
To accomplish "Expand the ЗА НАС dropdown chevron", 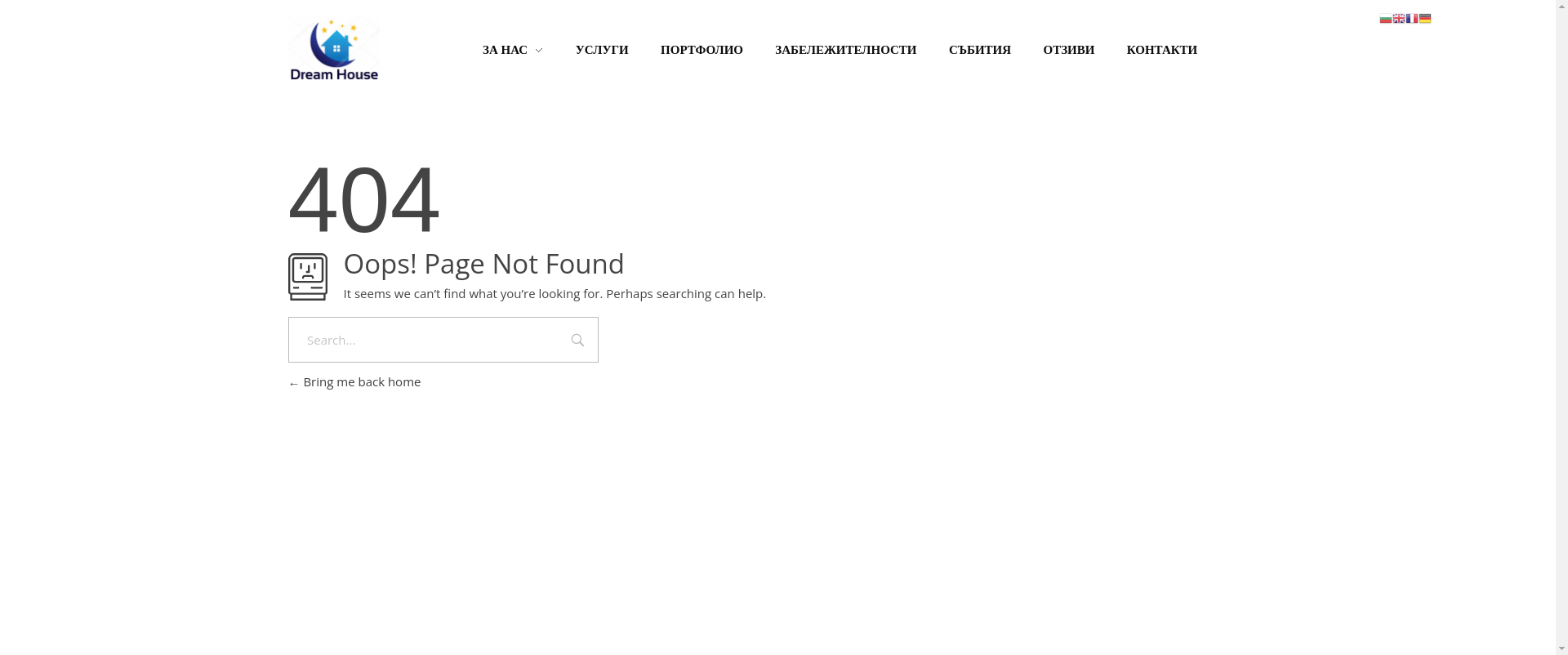I will click(538, 51).
